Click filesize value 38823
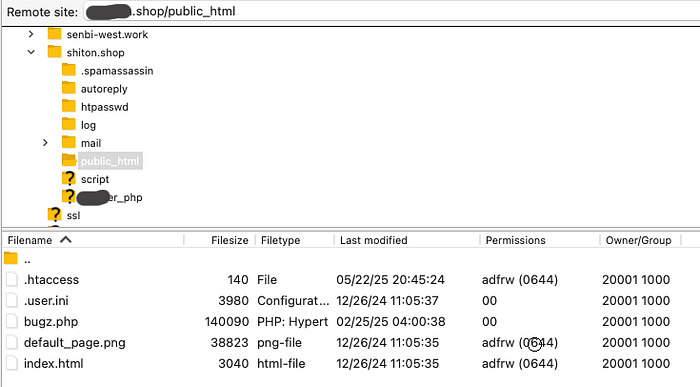Screen dimensions: 700x387 pyautogui.click(x=229, y=343)
